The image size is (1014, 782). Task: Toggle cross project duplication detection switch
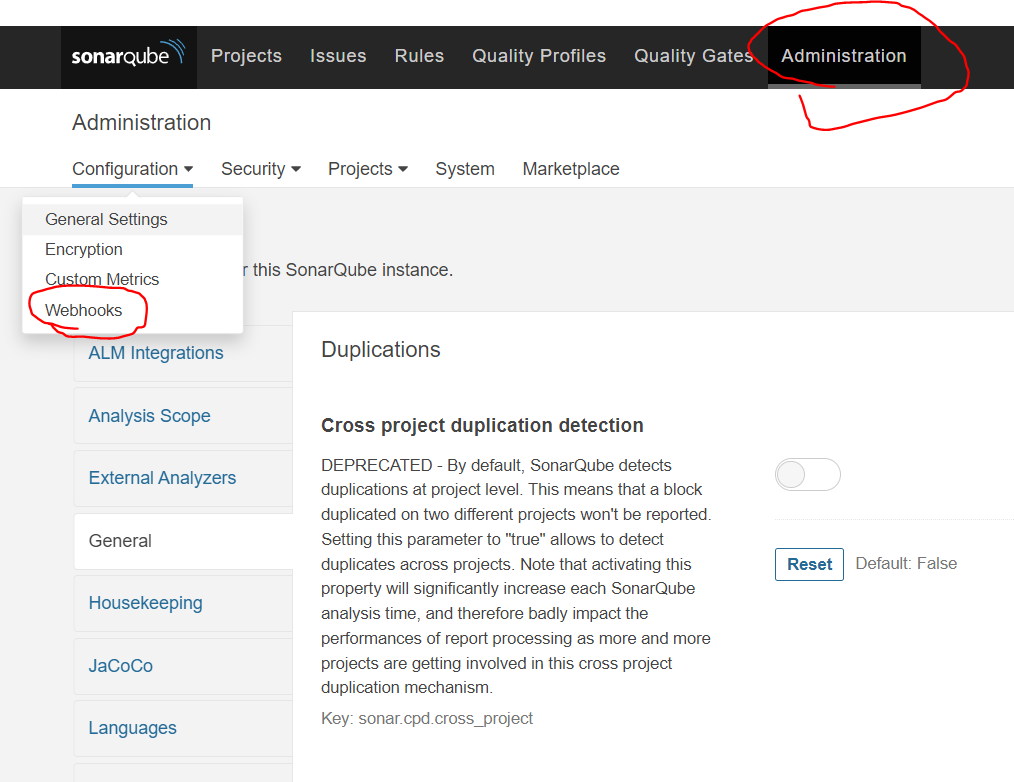(x=808, y=475)
